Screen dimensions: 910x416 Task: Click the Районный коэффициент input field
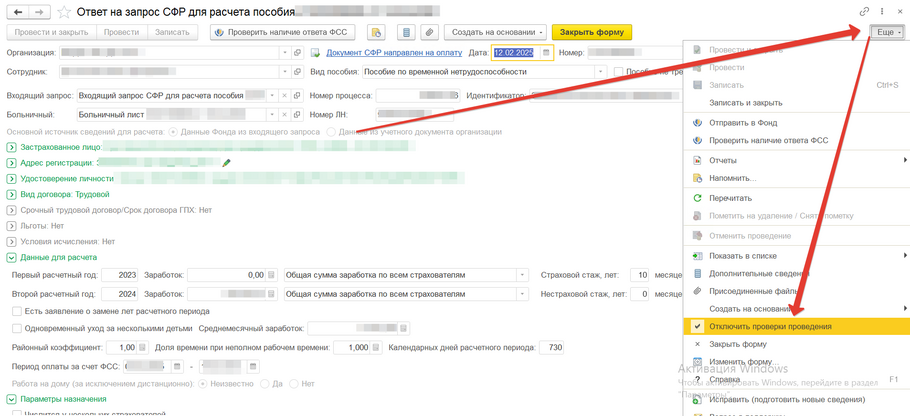(120, 348)
